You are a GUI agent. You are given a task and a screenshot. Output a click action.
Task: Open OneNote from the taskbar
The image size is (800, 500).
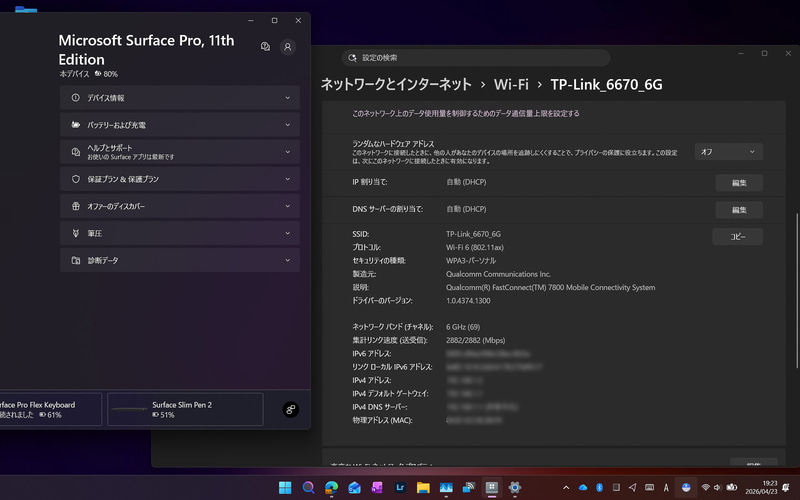tap(377, 488)
